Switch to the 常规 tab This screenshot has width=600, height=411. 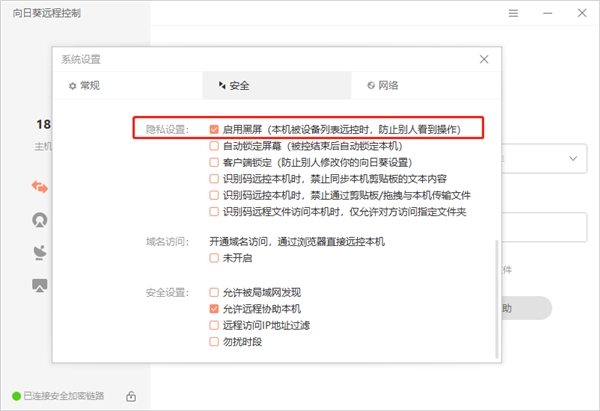127,85
